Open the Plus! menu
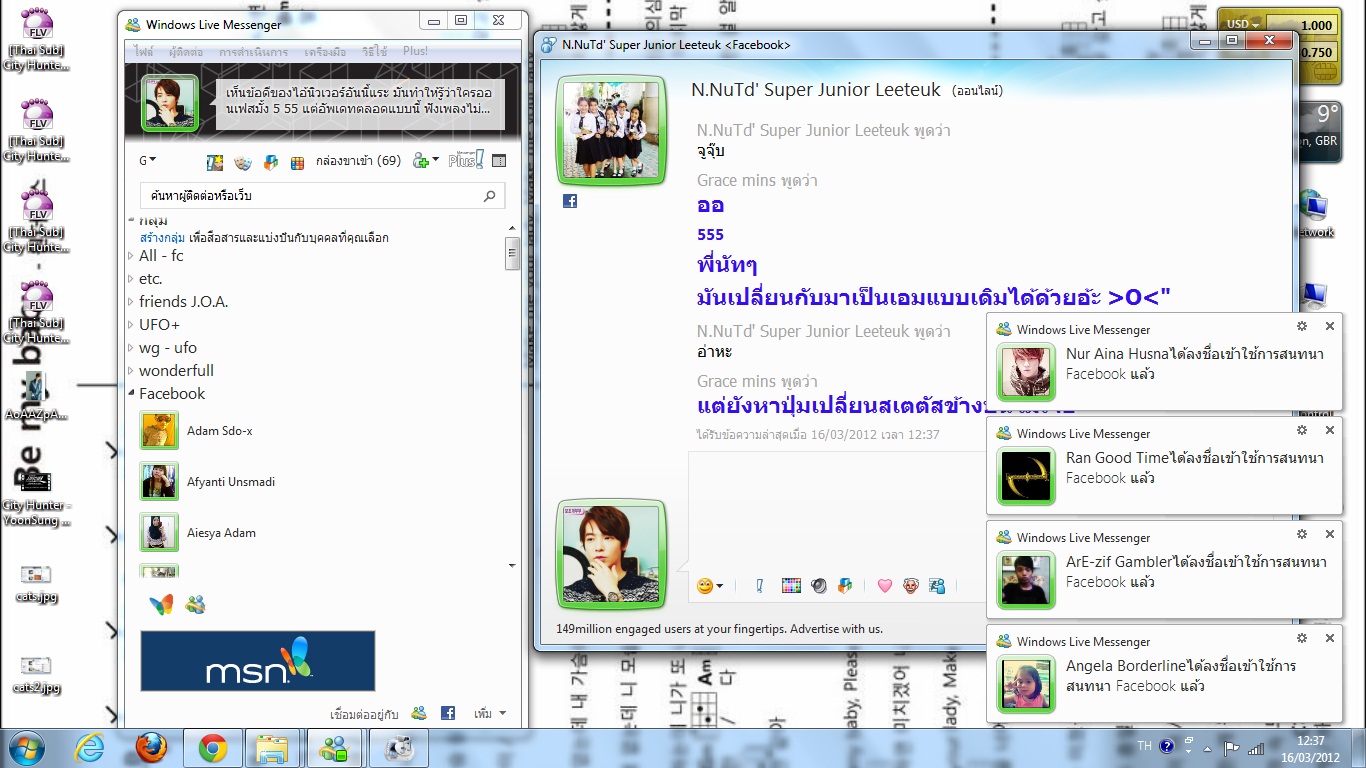This screenshot has width=1366, height=768. click(415, 51)
